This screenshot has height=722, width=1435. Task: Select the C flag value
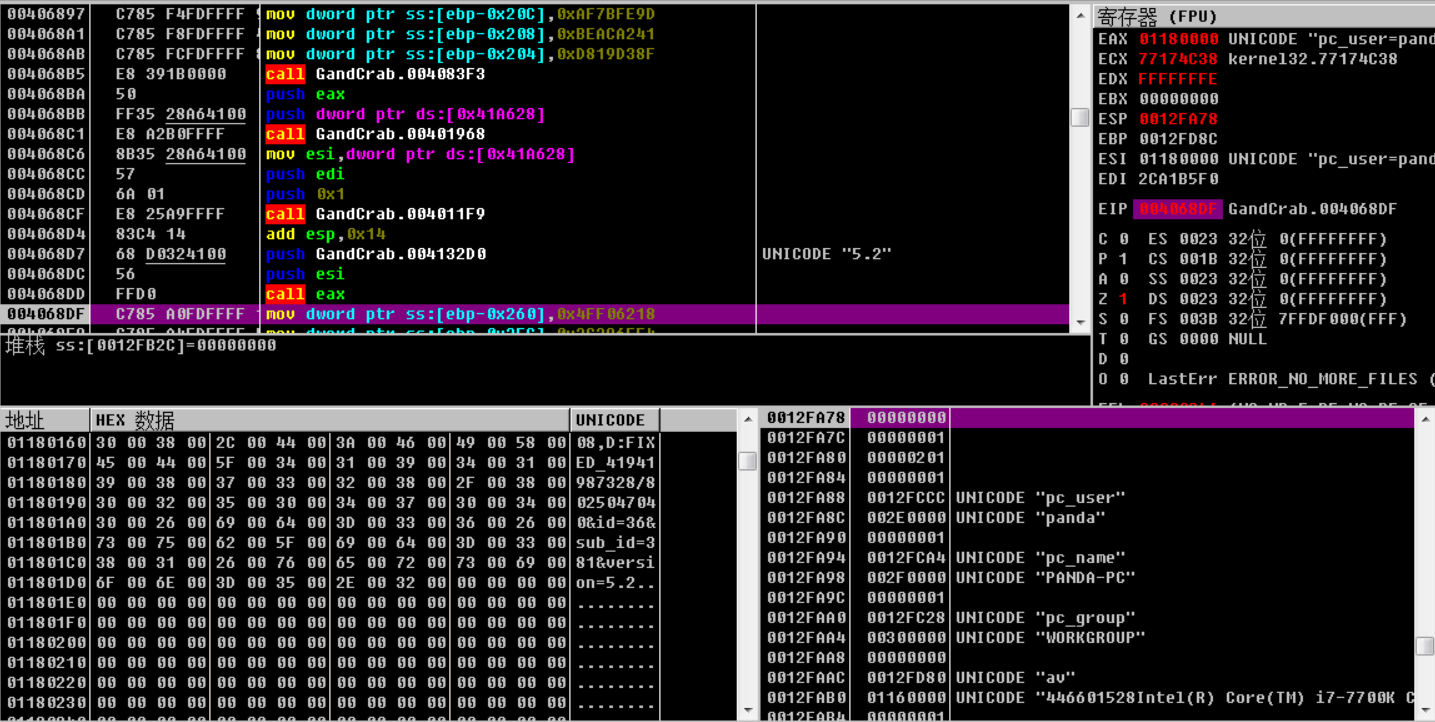[1124, 239]
